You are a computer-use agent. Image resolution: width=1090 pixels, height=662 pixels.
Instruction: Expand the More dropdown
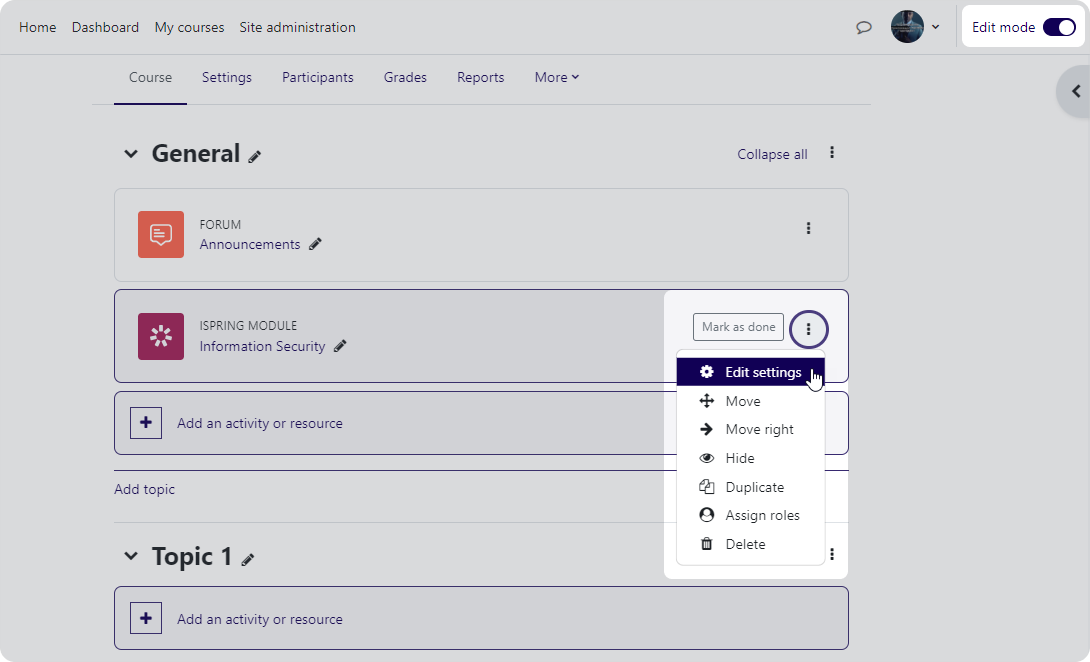tap(557, 77)
